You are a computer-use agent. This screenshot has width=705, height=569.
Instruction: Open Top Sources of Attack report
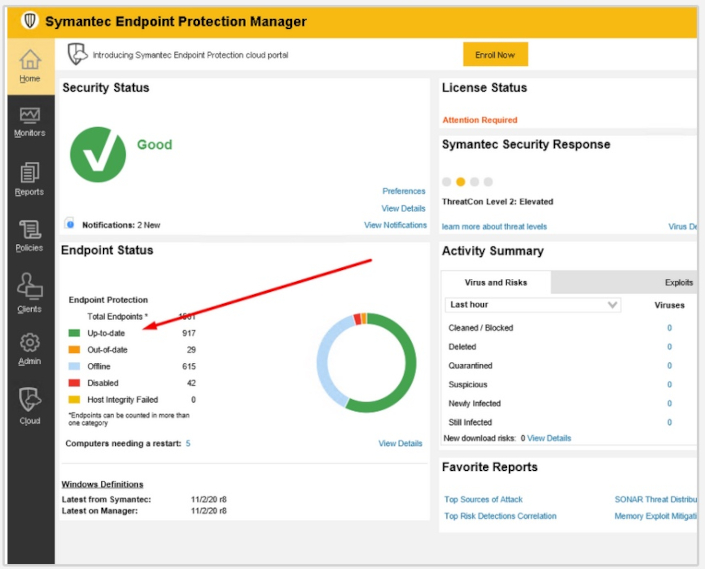tap(483, 499)
